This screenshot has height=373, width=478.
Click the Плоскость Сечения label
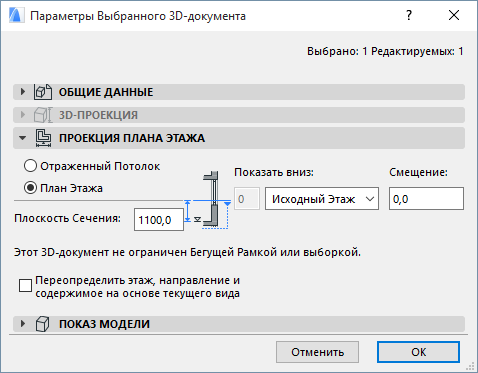point(67,218)
